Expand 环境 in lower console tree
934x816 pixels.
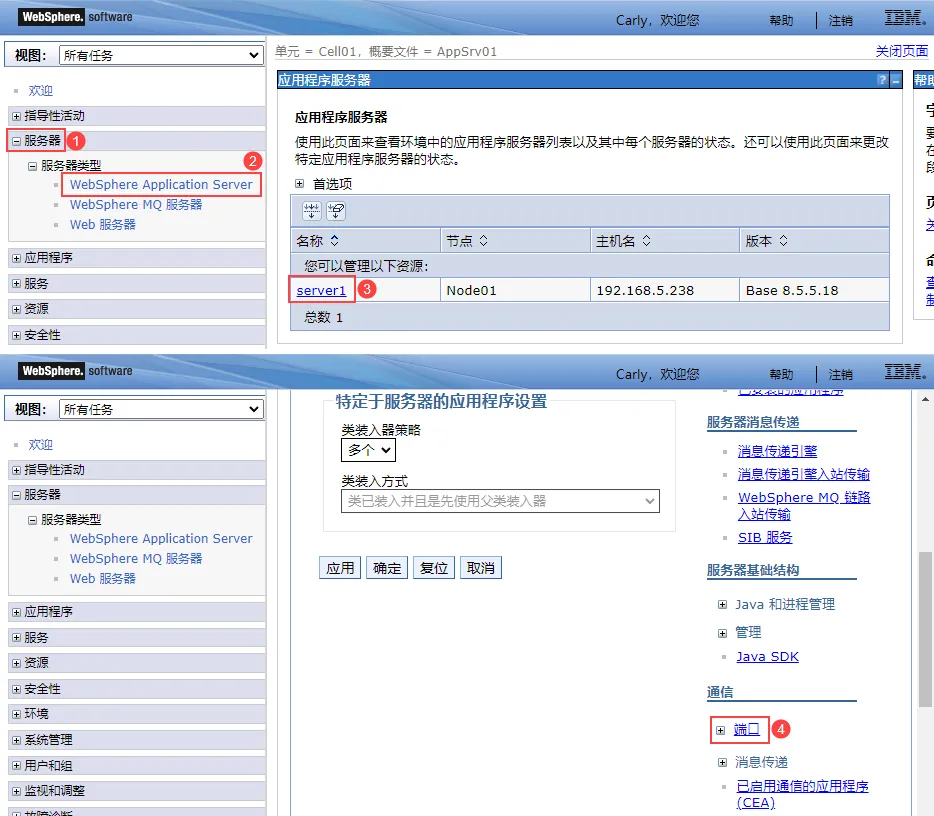(x=17, y=714)
